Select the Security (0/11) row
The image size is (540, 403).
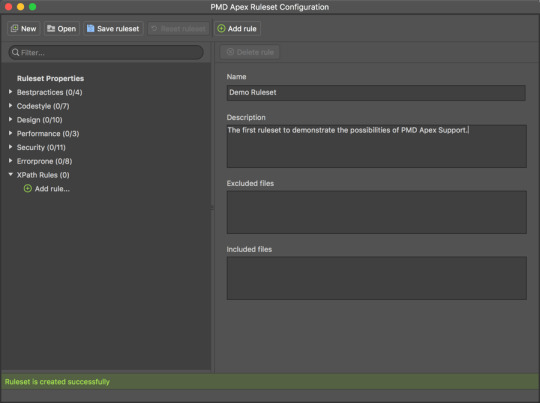[x=41, y=147]
